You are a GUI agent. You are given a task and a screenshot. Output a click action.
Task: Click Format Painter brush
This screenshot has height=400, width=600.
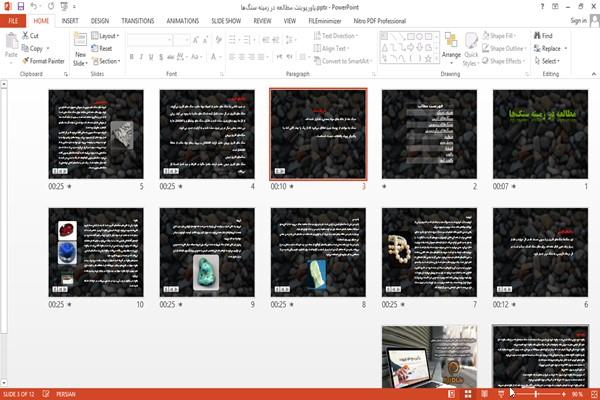(x=43, y=61)
